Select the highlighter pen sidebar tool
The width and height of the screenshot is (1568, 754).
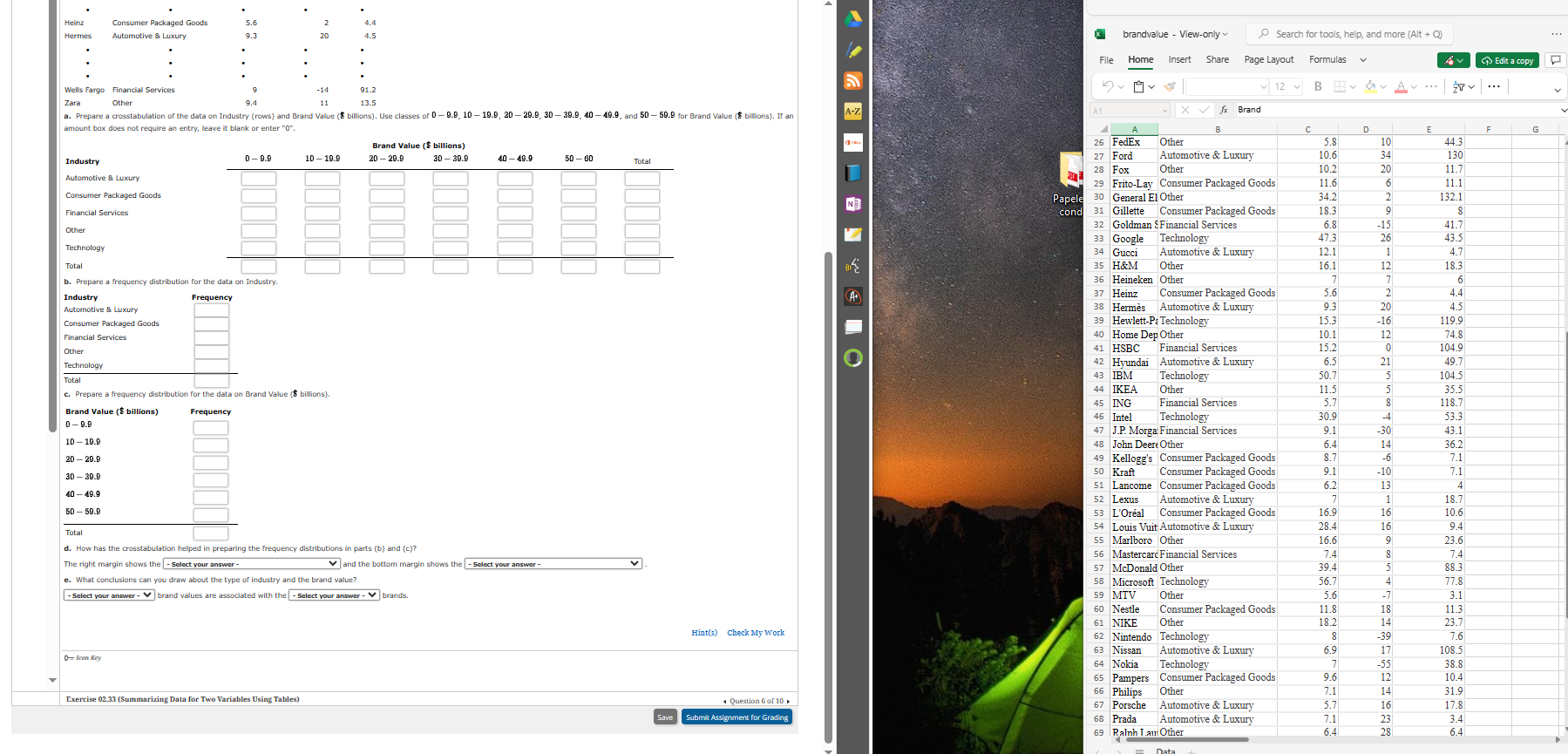coord(853,51)
